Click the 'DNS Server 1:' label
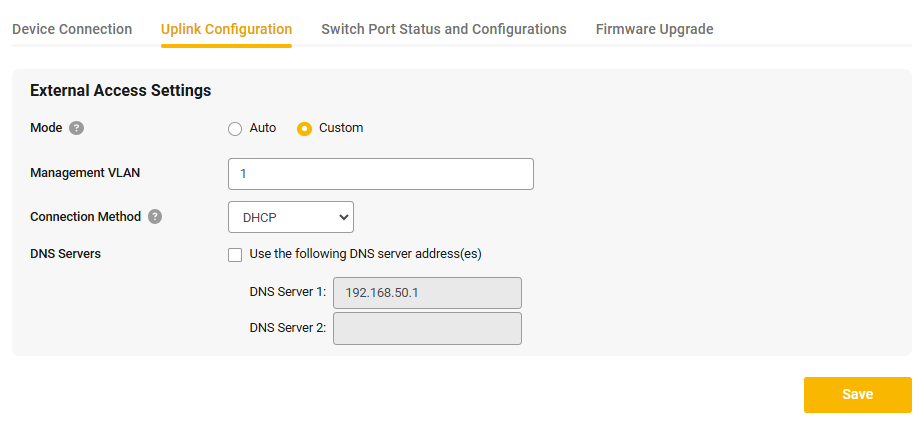The height and width of the screenshot is (423, 924). (288, 292)
